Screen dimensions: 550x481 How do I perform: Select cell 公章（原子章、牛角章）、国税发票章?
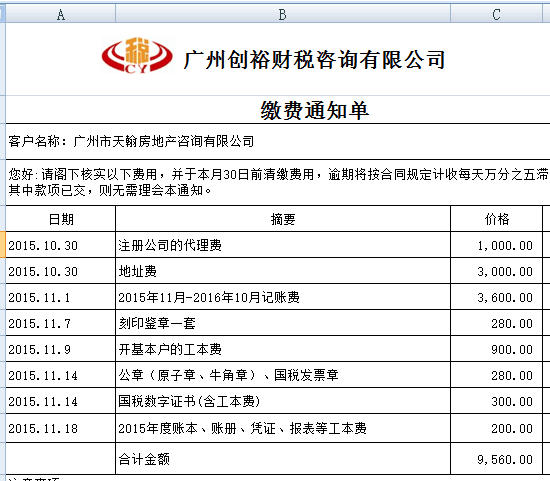pyautogui.click(x=283, y=375)
